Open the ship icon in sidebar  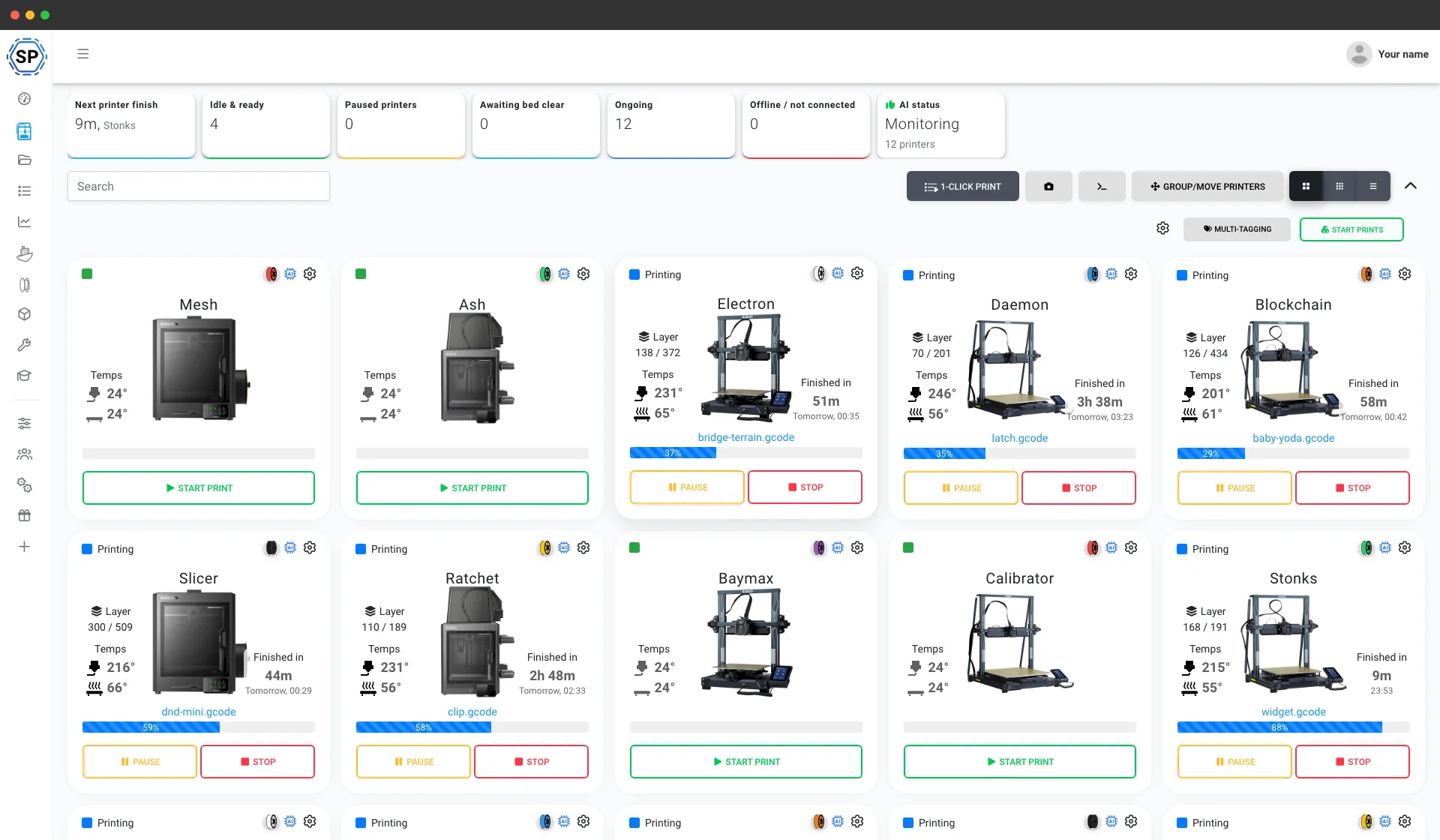[25, 253]
